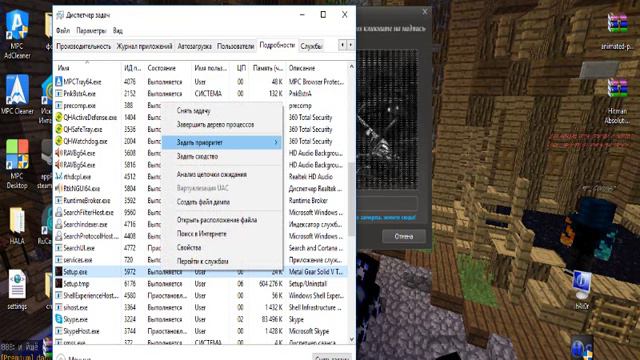640x360 pixels.
Task: Click the rthdcpl.exe process icon
Action: point(59,177)
